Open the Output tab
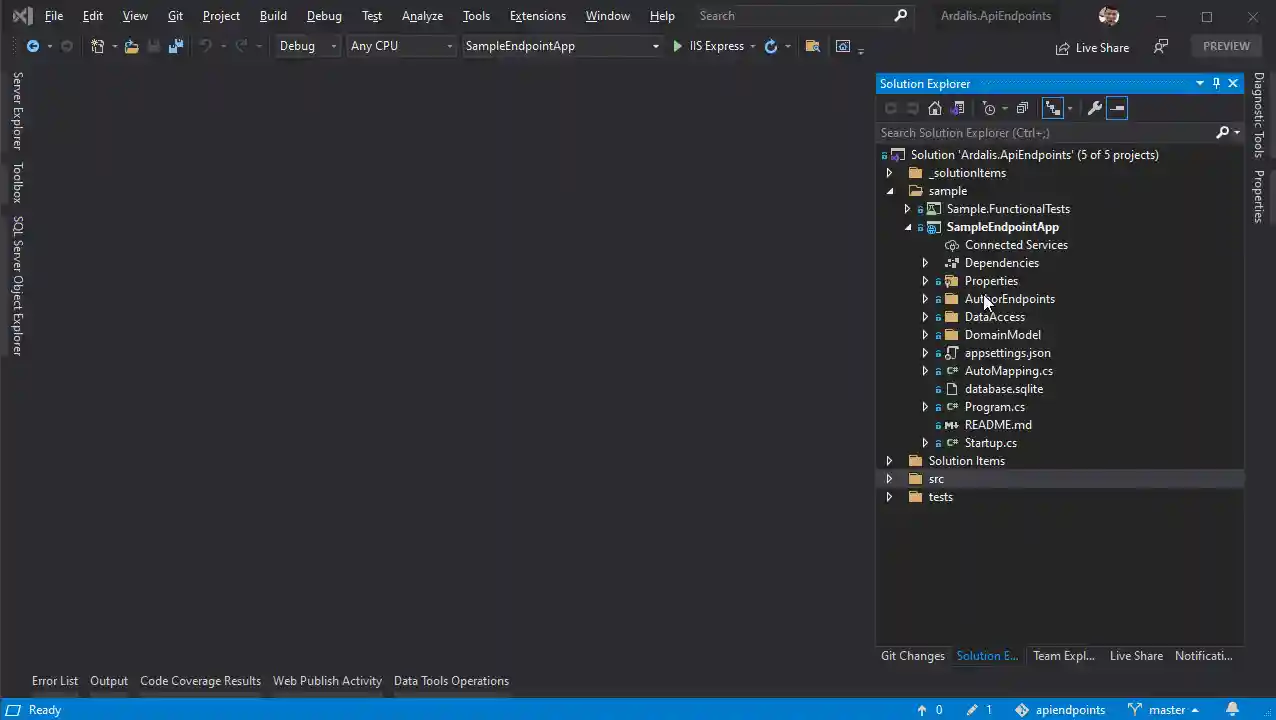The height and width of the screenshot is (720, 1276). coord(109,681)
